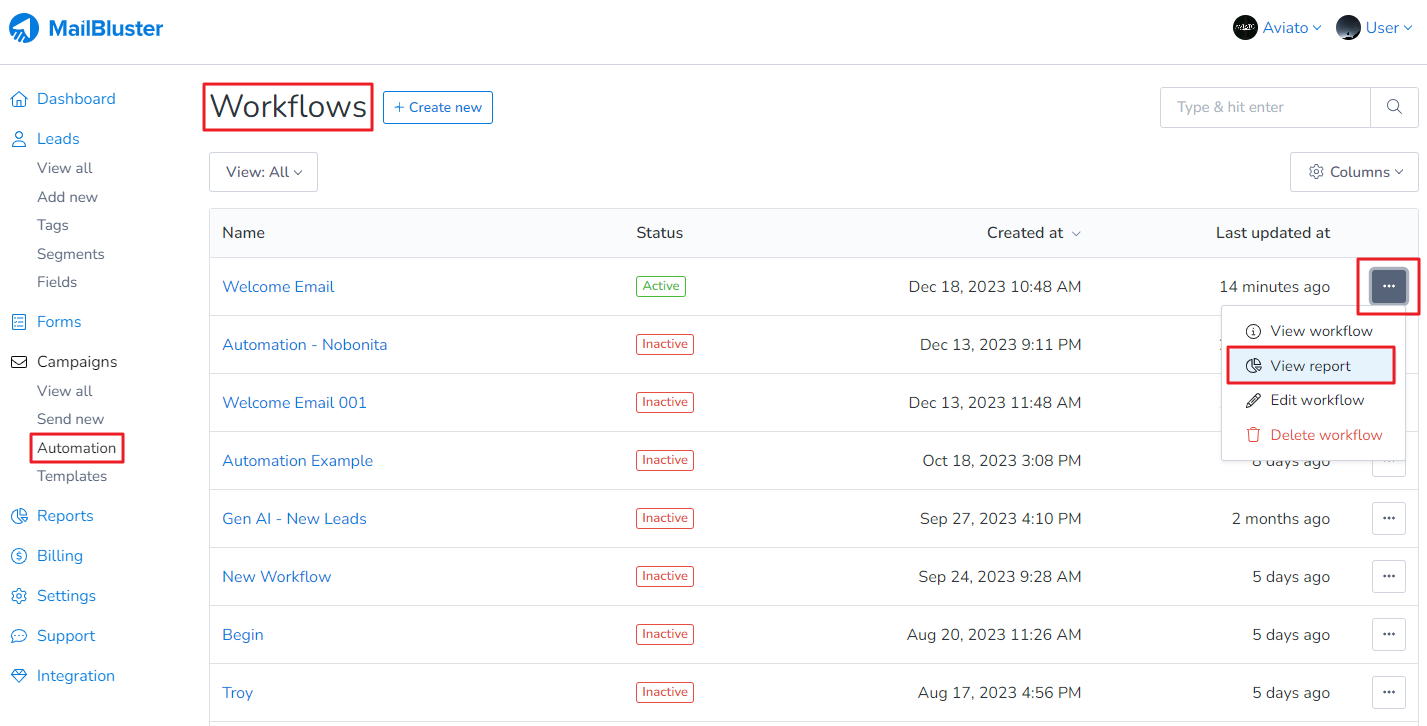Image resolution: width=1427 pixels, height=726 pixels.
Task: Click the search magnifier icon
Action: [1394, 107]
